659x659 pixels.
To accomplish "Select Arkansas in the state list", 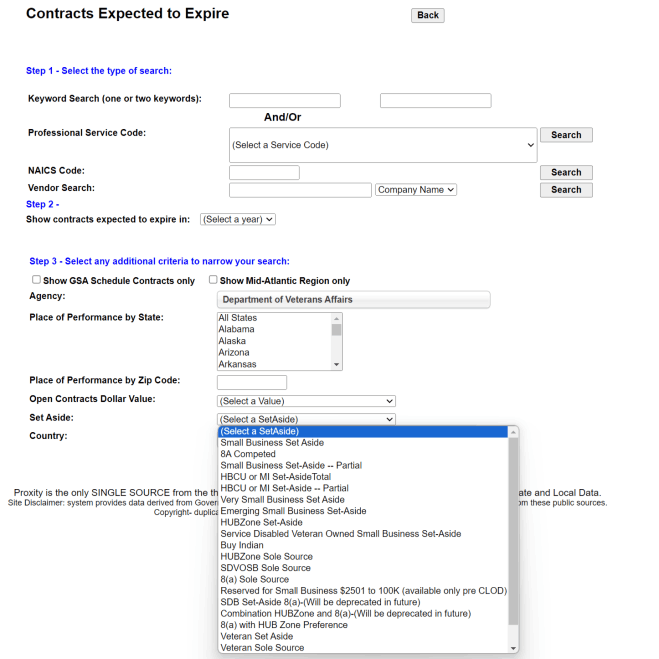I will click(274, 364).
